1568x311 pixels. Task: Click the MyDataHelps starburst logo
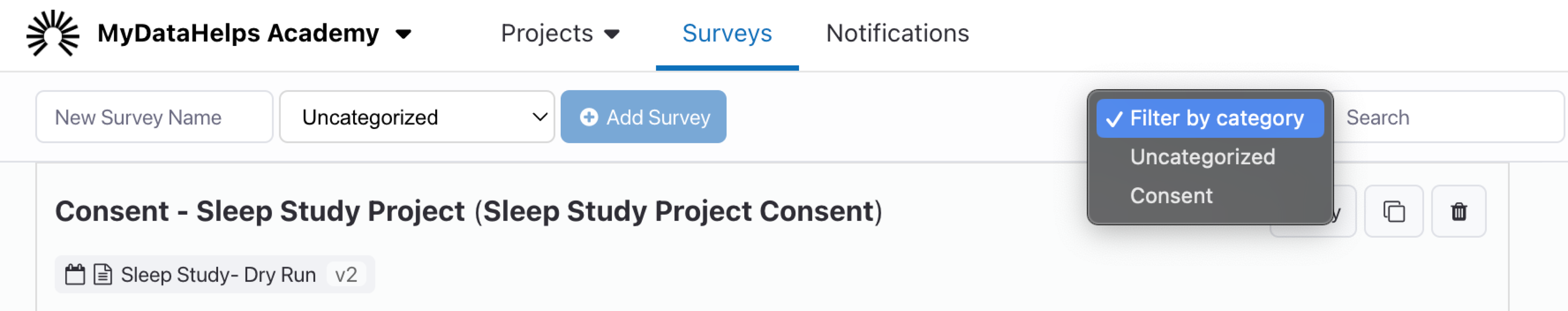(x=52, y=33)
